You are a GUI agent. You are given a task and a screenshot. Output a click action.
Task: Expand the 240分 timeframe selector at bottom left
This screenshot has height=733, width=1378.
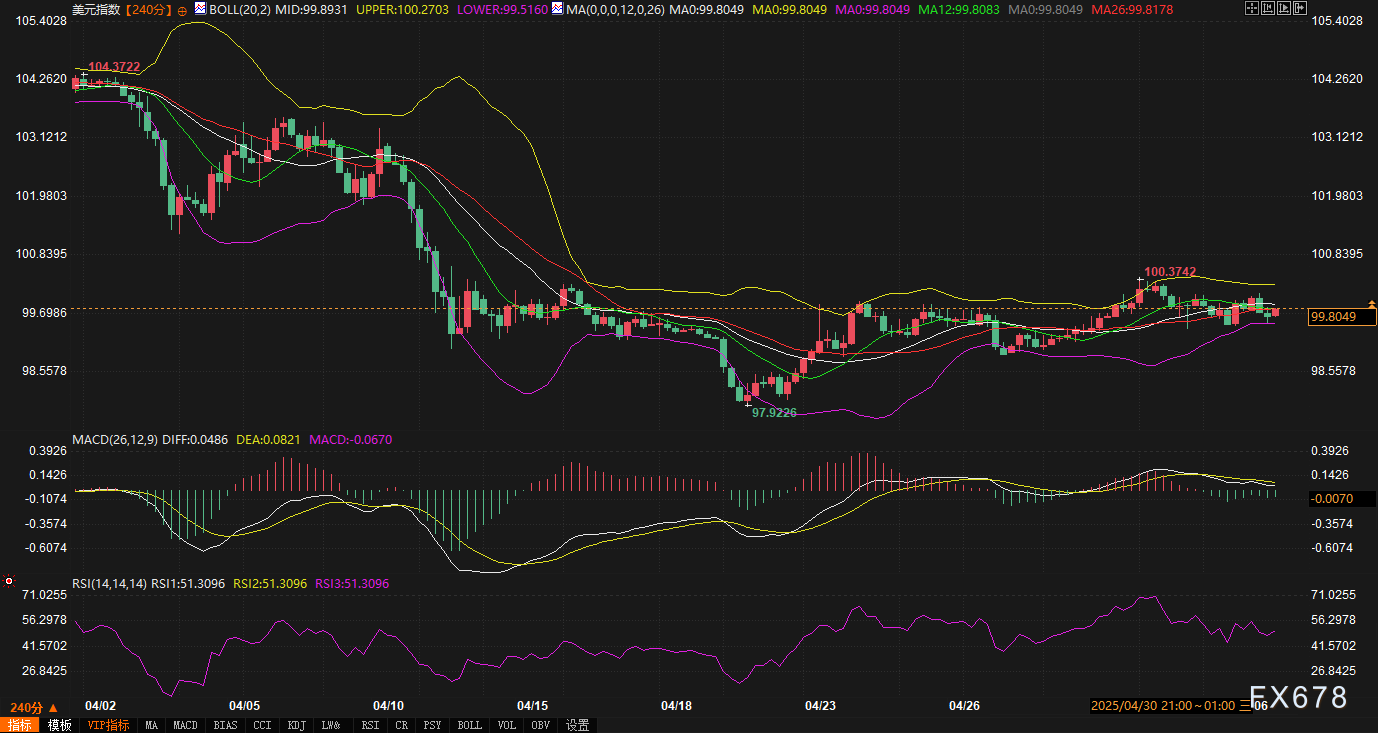[x=34, y=707]
